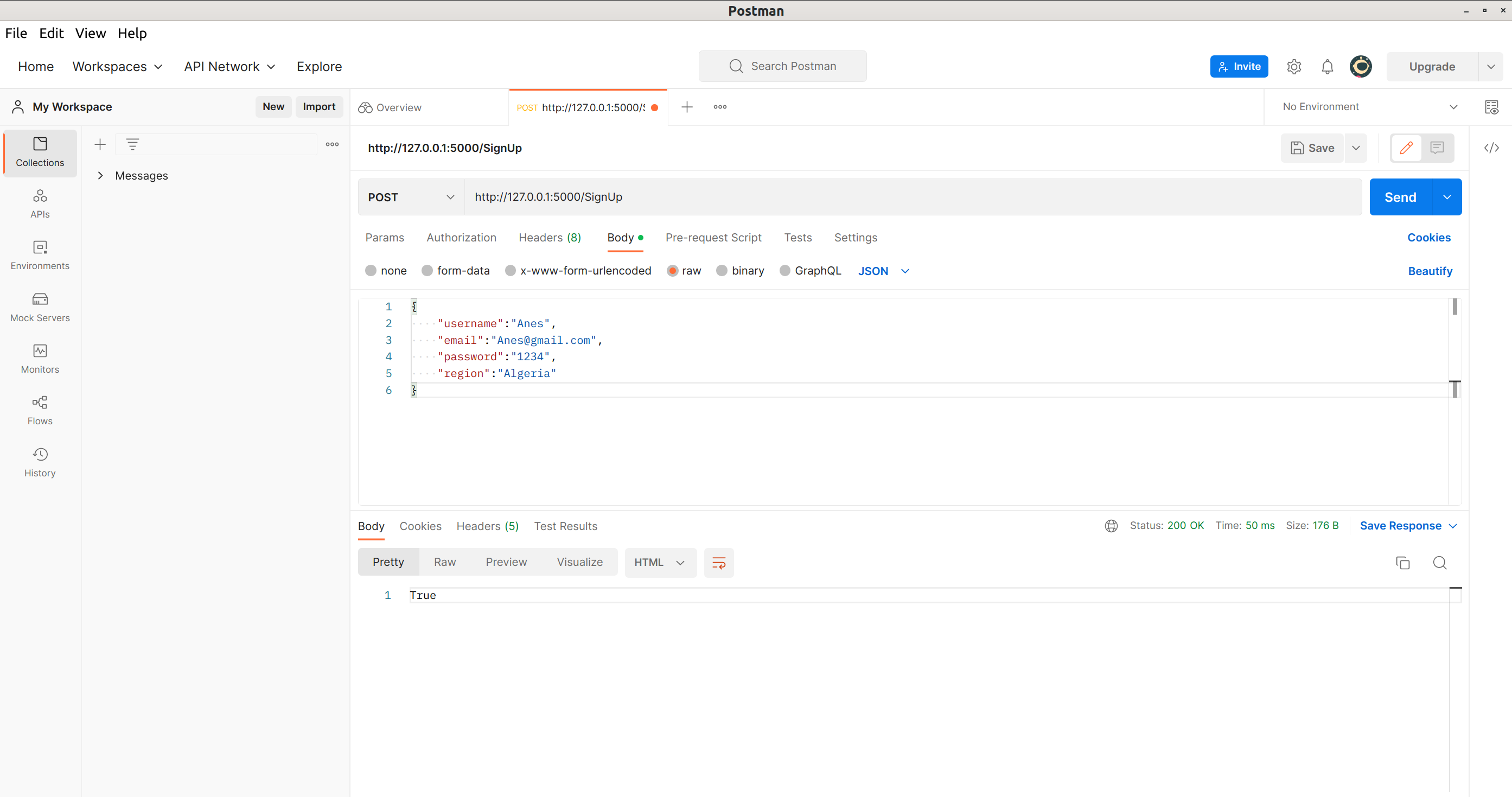
Task: Open the code snippet panel icon
Action: 1491,148
